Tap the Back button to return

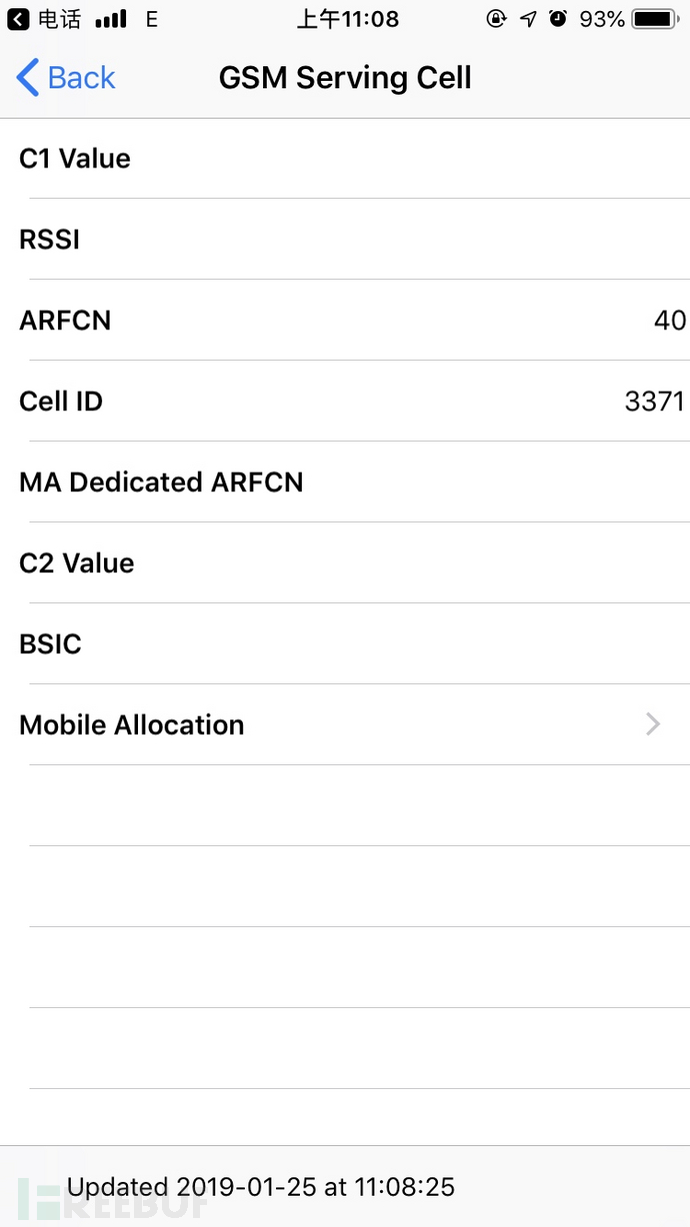[x=65, y=77]
